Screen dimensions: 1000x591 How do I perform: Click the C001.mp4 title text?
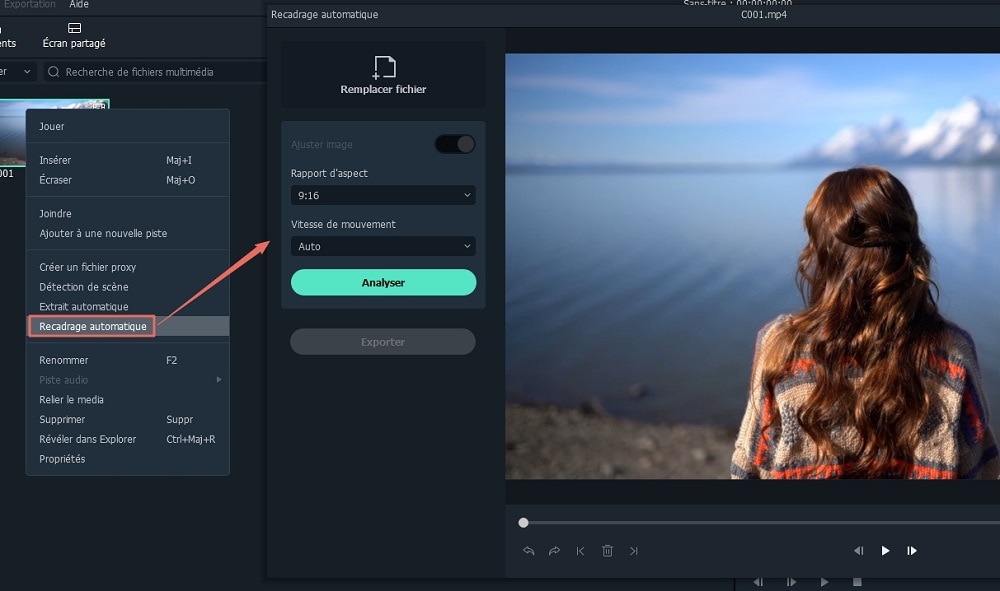(763, 15)
